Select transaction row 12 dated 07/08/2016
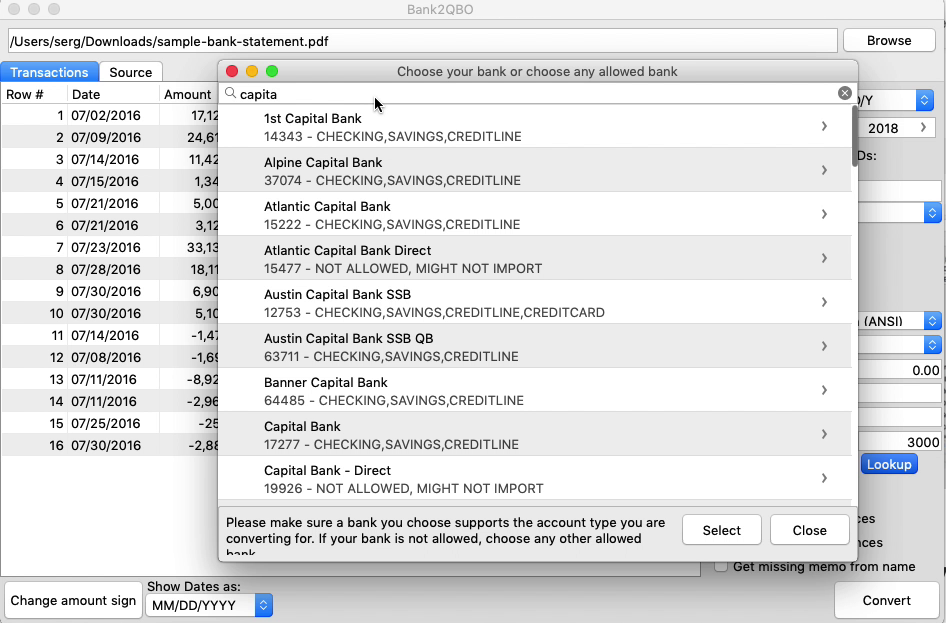Viewport: 946px width, 623px height. (110, 357)
